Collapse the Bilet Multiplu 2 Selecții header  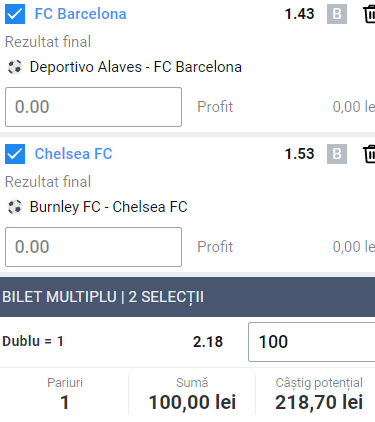click(x=187, y=297)
